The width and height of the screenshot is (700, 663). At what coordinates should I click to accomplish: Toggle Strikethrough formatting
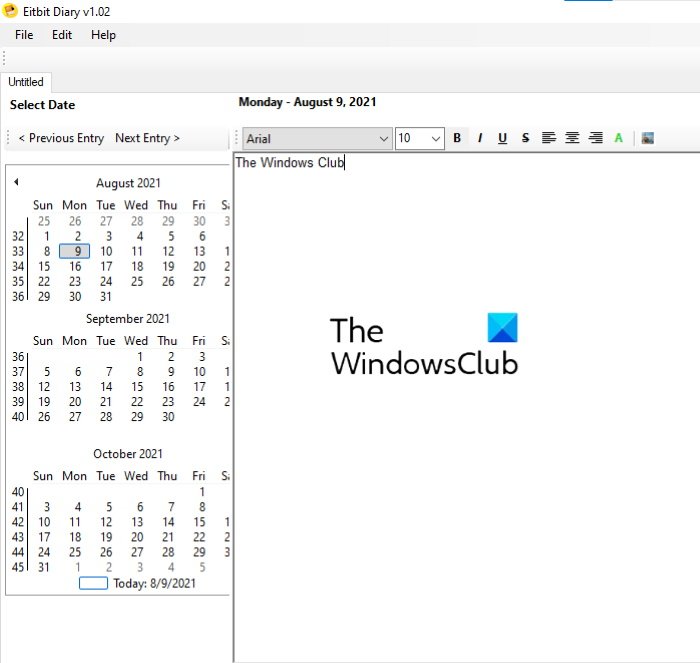525,138
